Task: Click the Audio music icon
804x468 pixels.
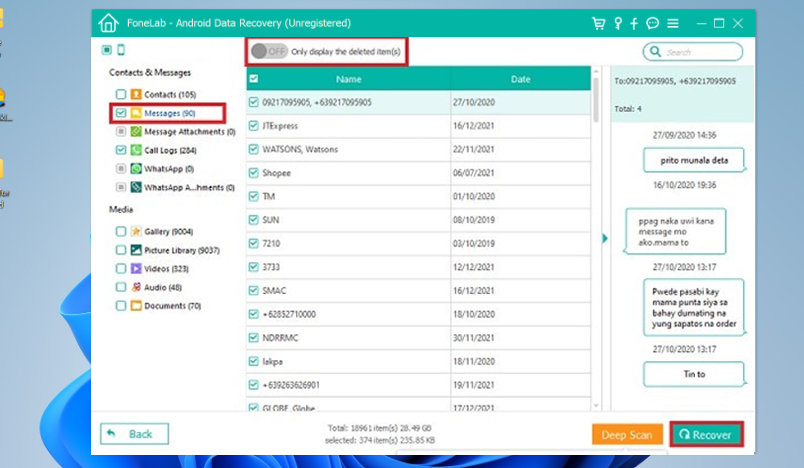Action: coord(136,287)
